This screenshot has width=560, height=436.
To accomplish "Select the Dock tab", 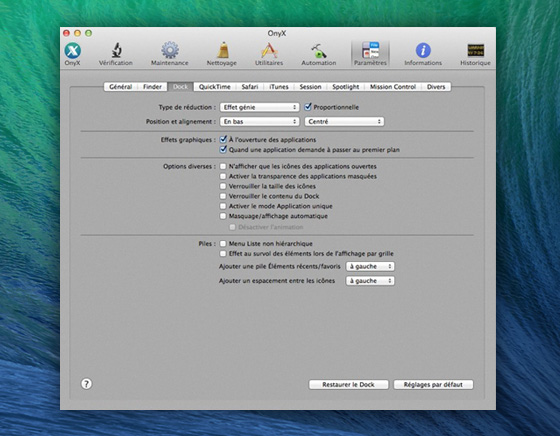I will point(180,87).
